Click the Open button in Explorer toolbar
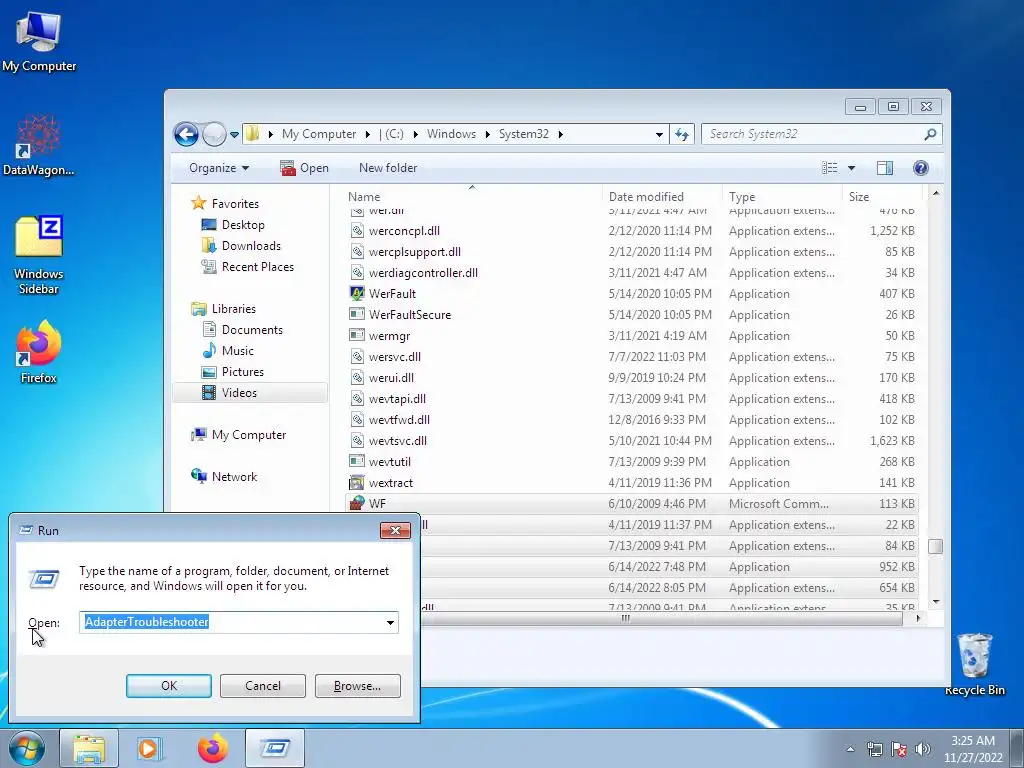Image resolution: width=1024 pixels, height=768 pixels. pos(304,168)
